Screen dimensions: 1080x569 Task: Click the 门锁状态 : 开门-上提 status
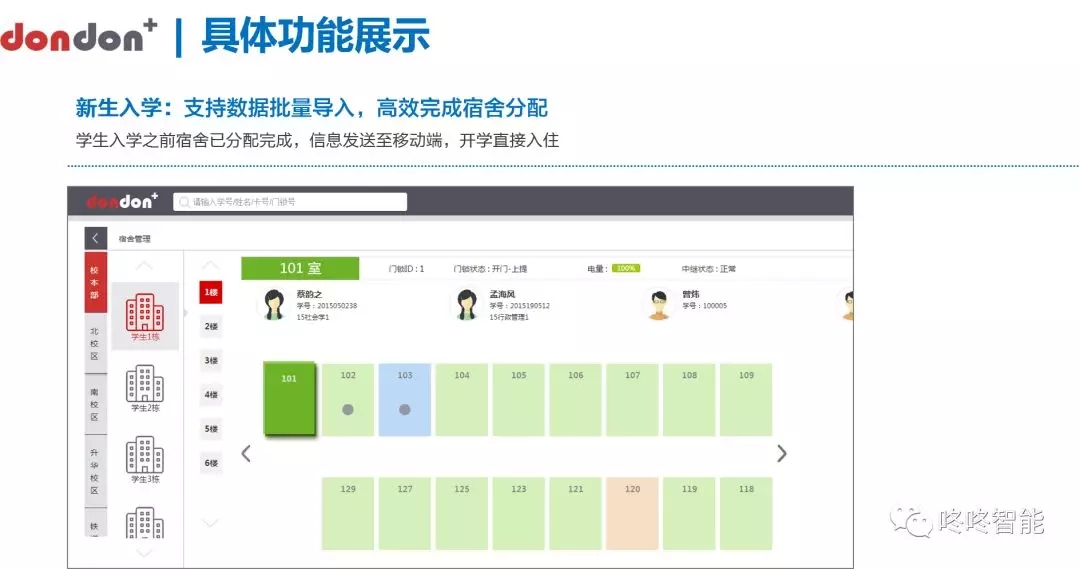click(490, 269)
